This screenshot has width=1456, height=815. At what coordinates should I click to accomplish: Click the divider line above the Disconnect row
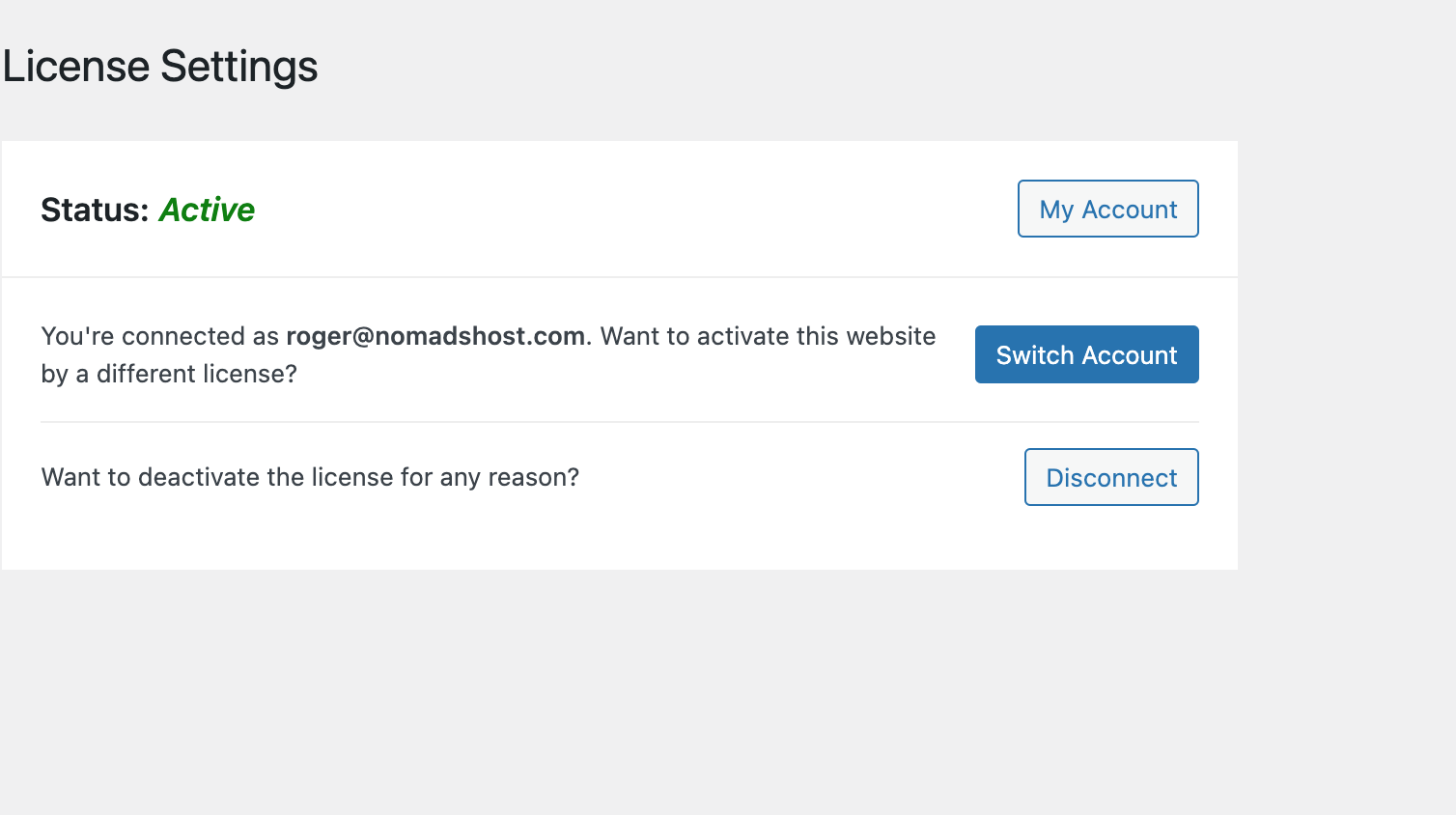point(618,422)
